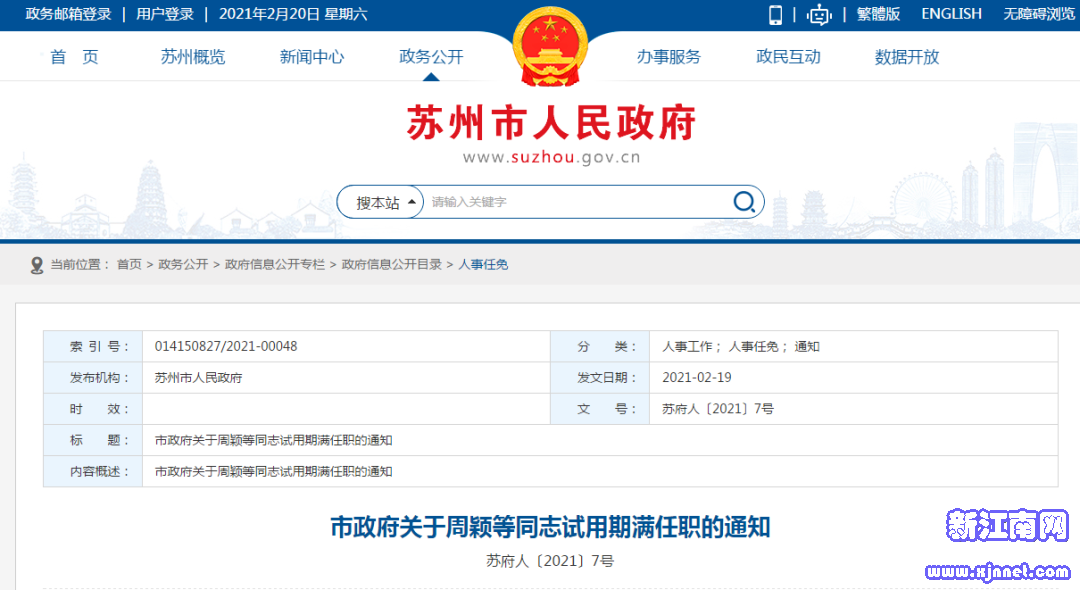This screenshot has width=1080, height=590.
Task: Click 政府信息公开目录 breadcrumb link
Action: pyautogui.click(x=391, y=265)
